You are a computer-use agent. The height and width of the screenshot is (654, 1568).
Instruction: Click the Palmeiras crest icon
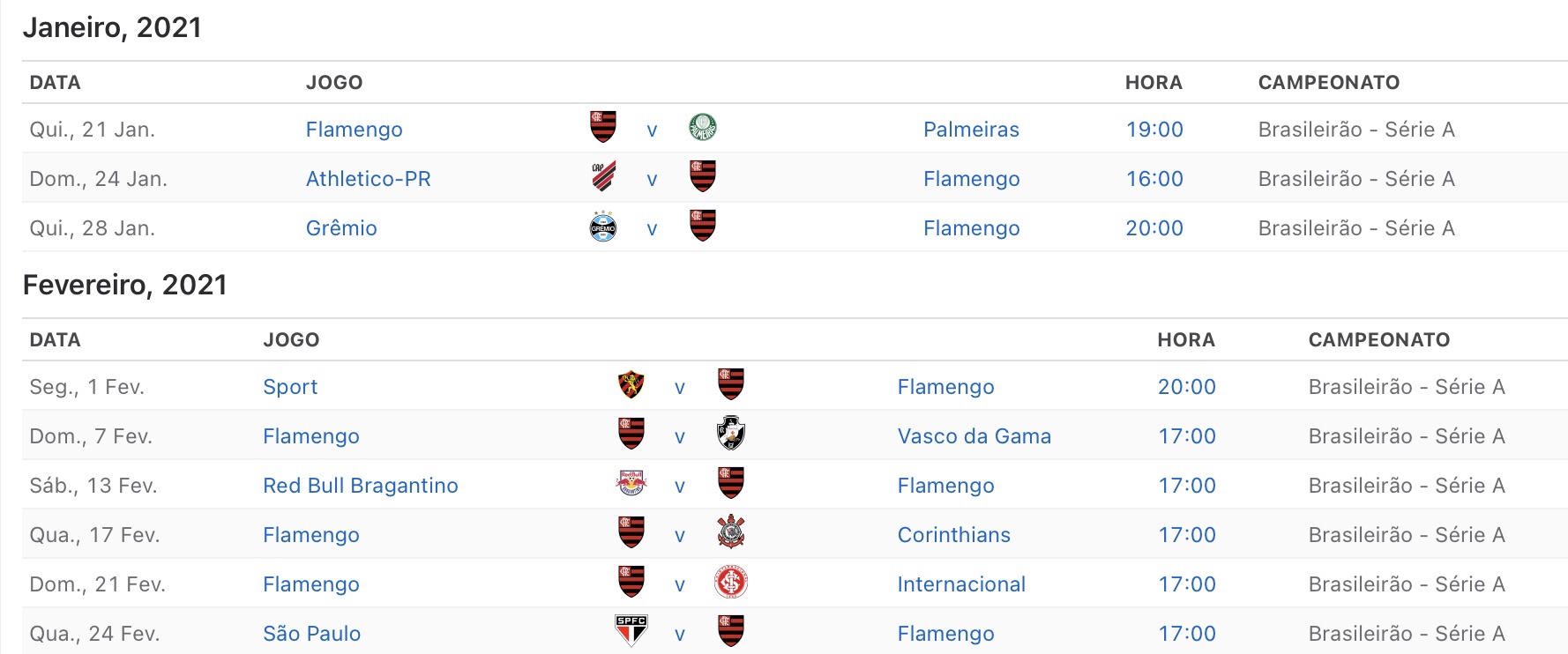point(702,127)
